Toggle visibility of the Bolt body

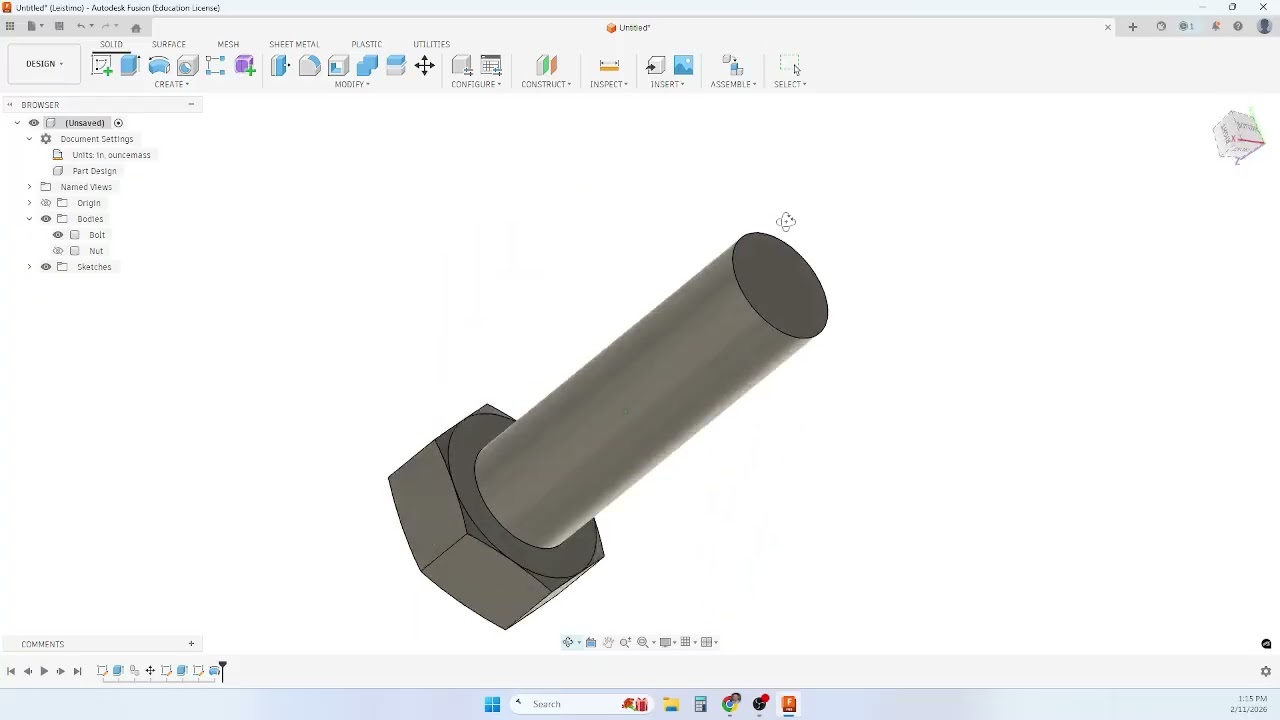[58, 235]
